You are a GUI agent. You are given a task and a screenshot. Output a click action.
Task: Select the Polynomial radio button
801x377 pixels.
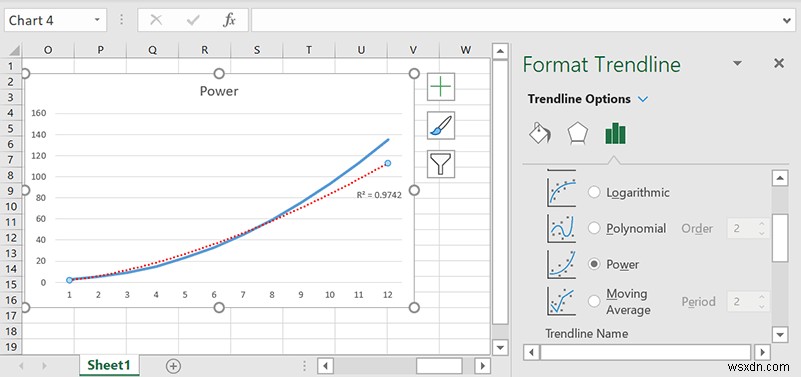tap(594, 228)
